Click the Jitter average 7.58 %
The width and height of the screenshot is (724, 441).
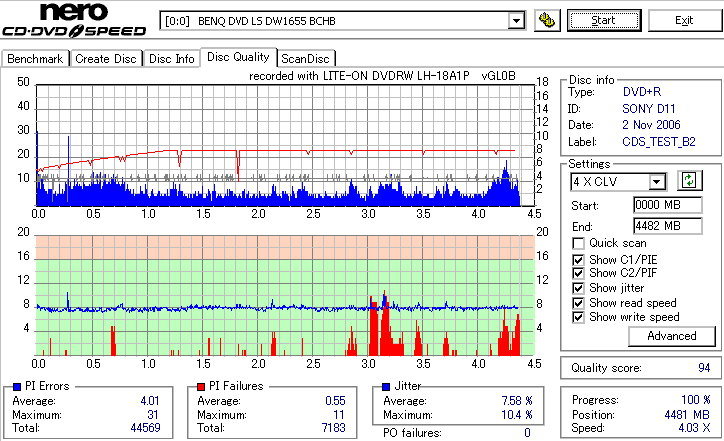517,401
